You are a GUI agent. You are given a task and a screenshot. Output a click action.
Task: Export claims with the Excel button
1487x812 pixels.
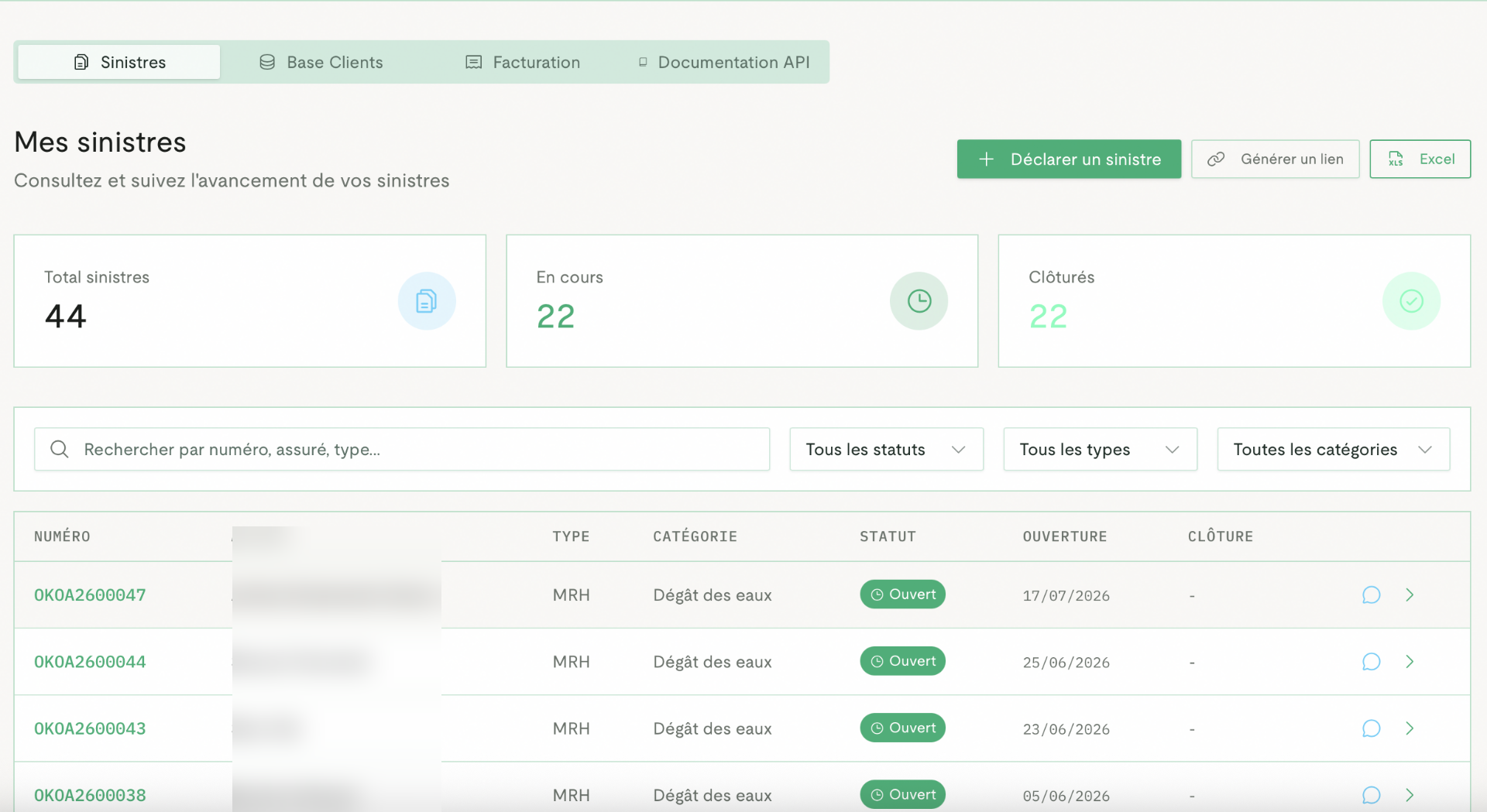1420,159
